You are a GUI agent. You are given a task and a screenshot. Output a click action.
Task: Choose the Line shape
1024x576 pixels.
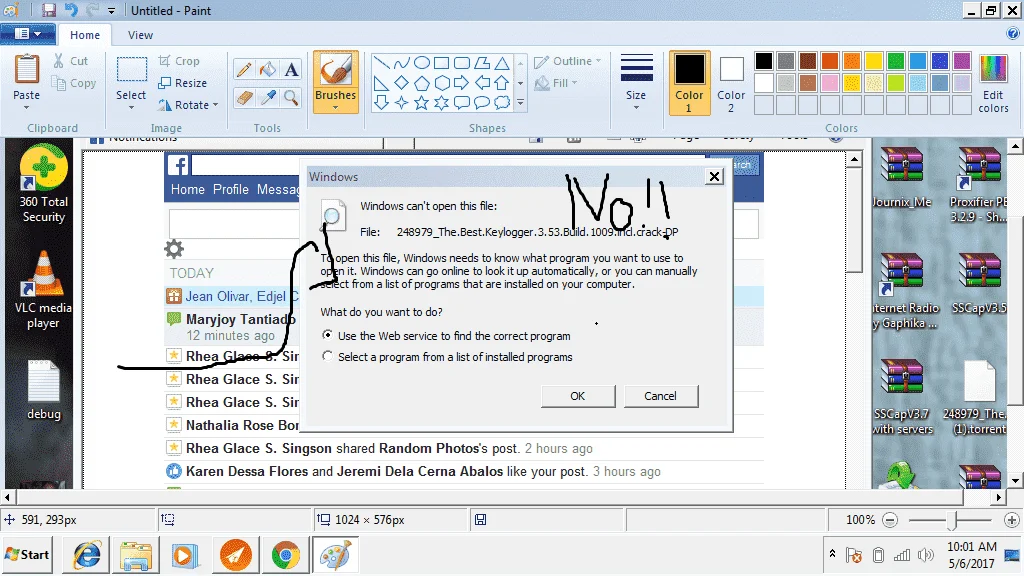click(382, 63)
